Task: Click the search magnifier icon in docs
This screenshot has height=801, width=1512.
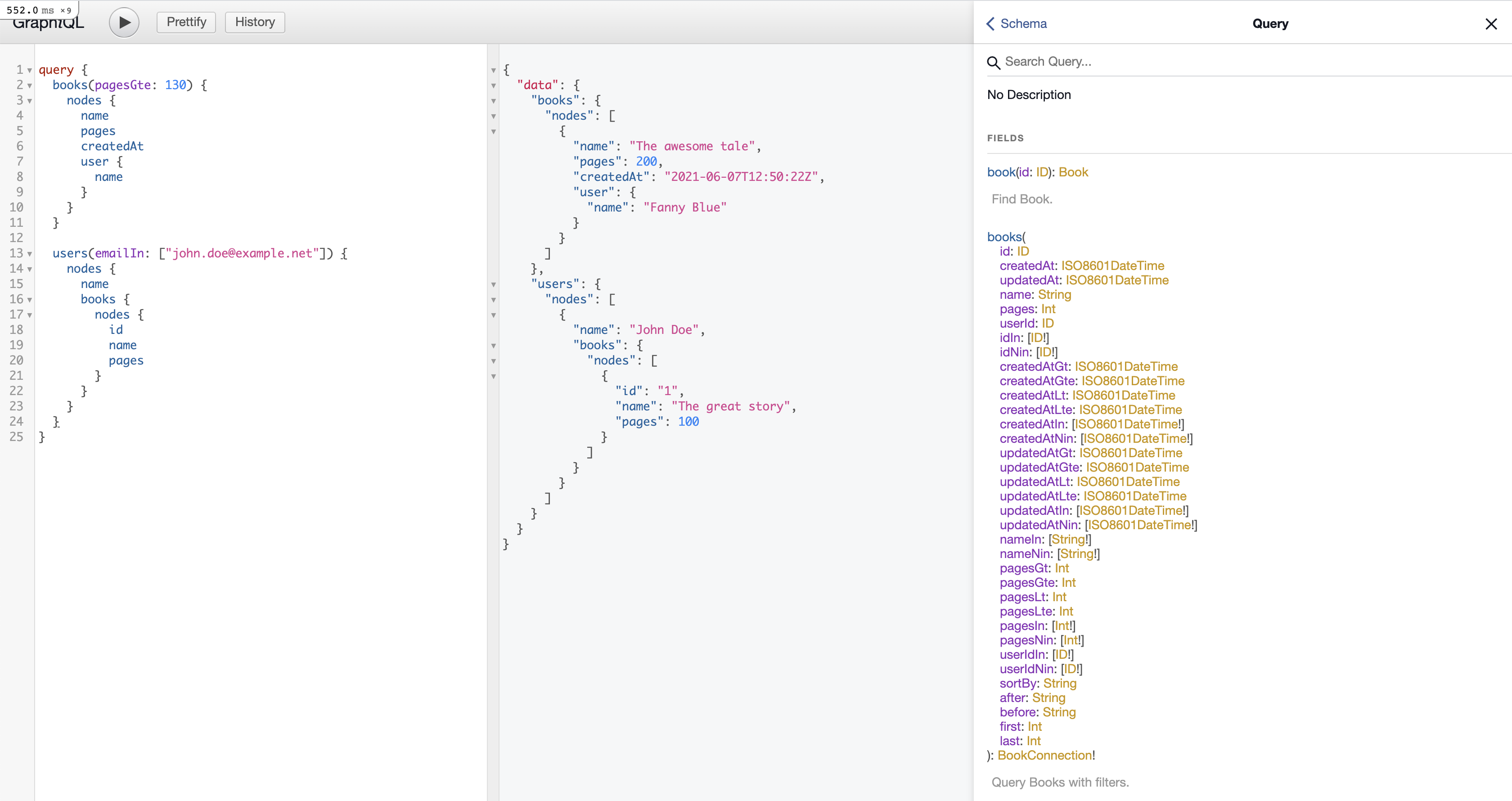Action: [993, 62]
